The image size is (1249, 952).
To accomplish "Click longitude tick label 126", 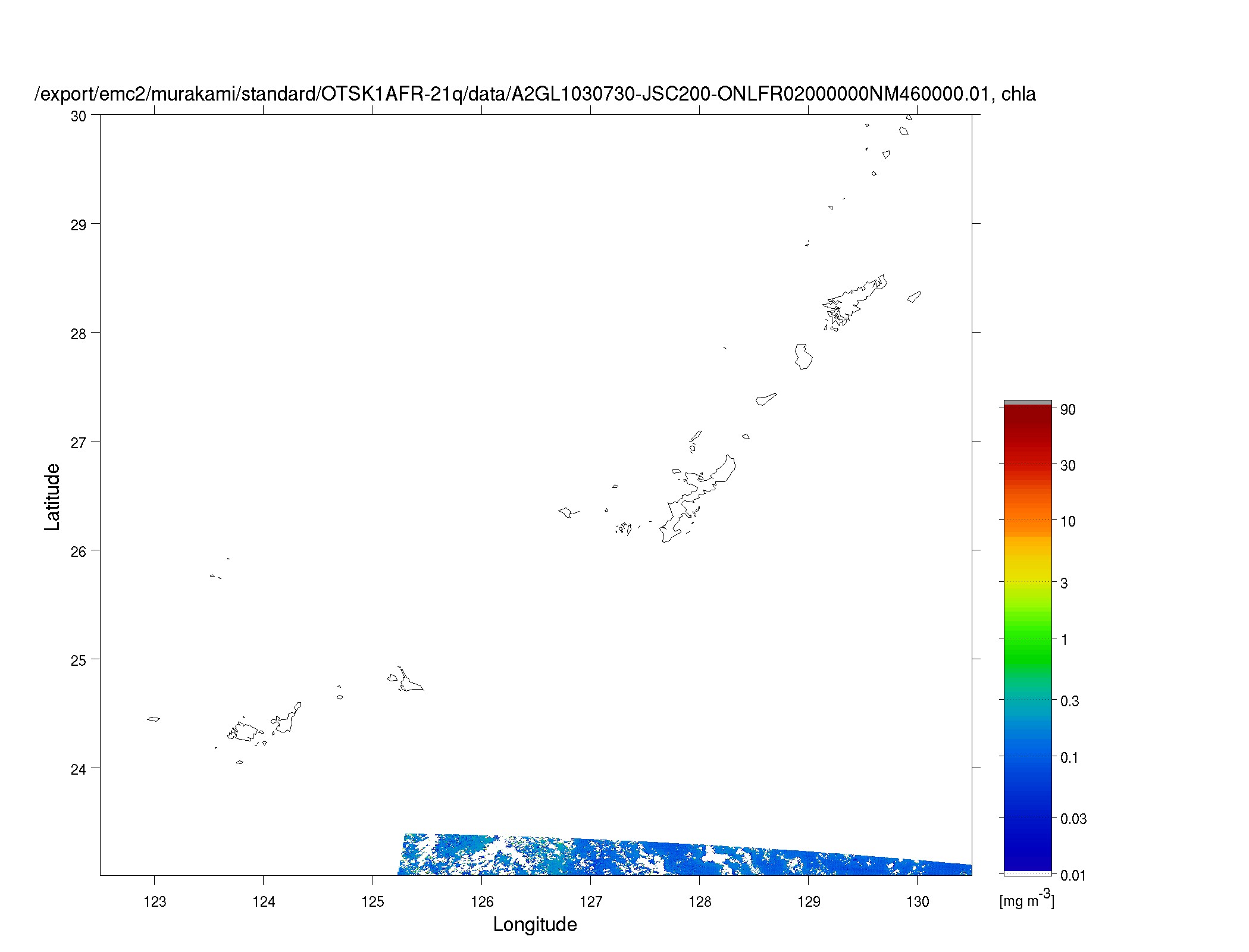I will coord(482,902).
